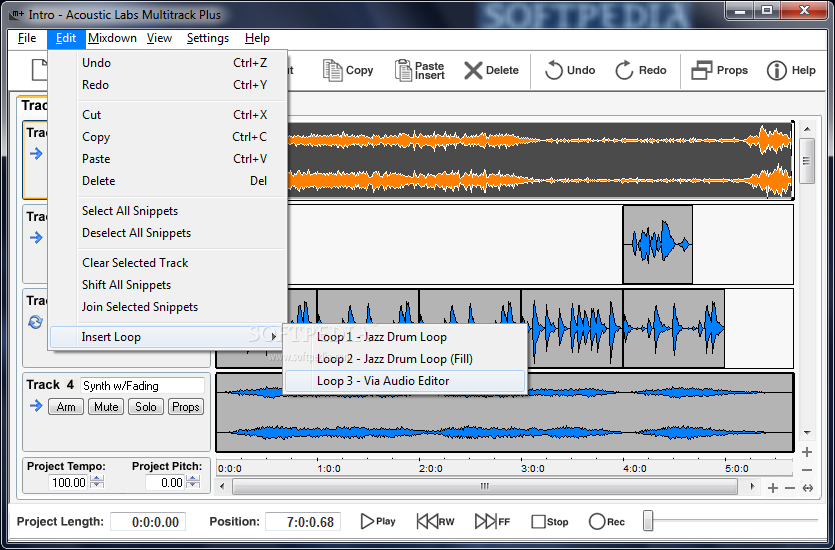Image resolution: width=835 pixels, height=550 pixels.
Task: Click the Copy toolbar icon
Action: tap(348, 70)
